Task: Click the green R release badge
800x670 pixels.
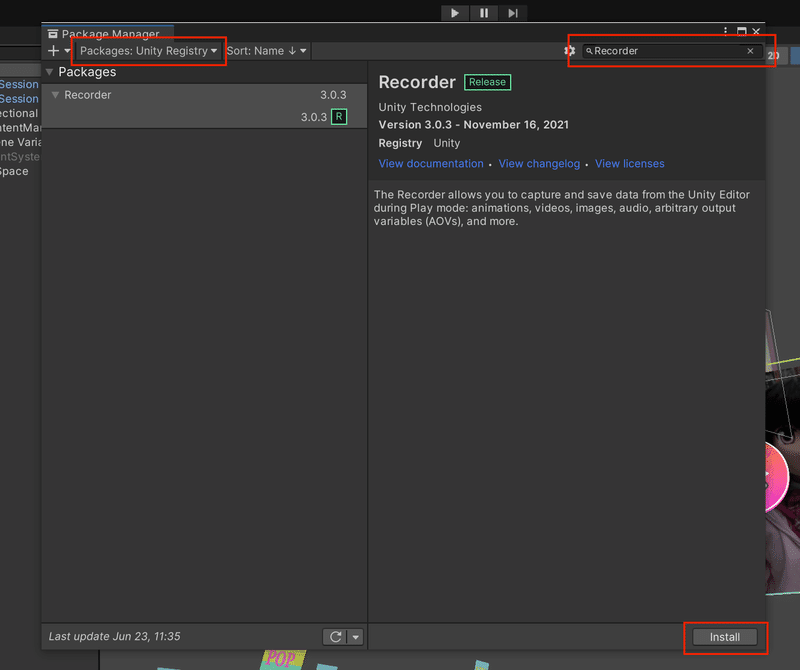Action: (339, 117)
